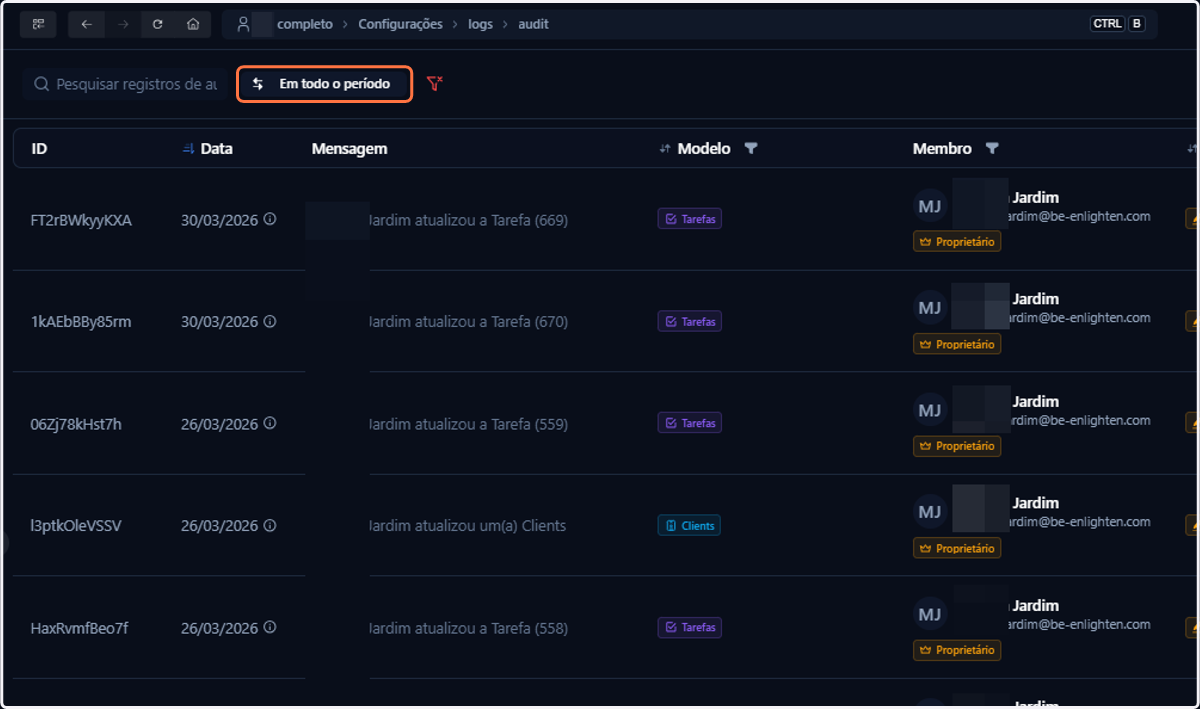Viewport: 1200px width, 709px height.
Task: Click the ID column header
Action: click(39, 149)
